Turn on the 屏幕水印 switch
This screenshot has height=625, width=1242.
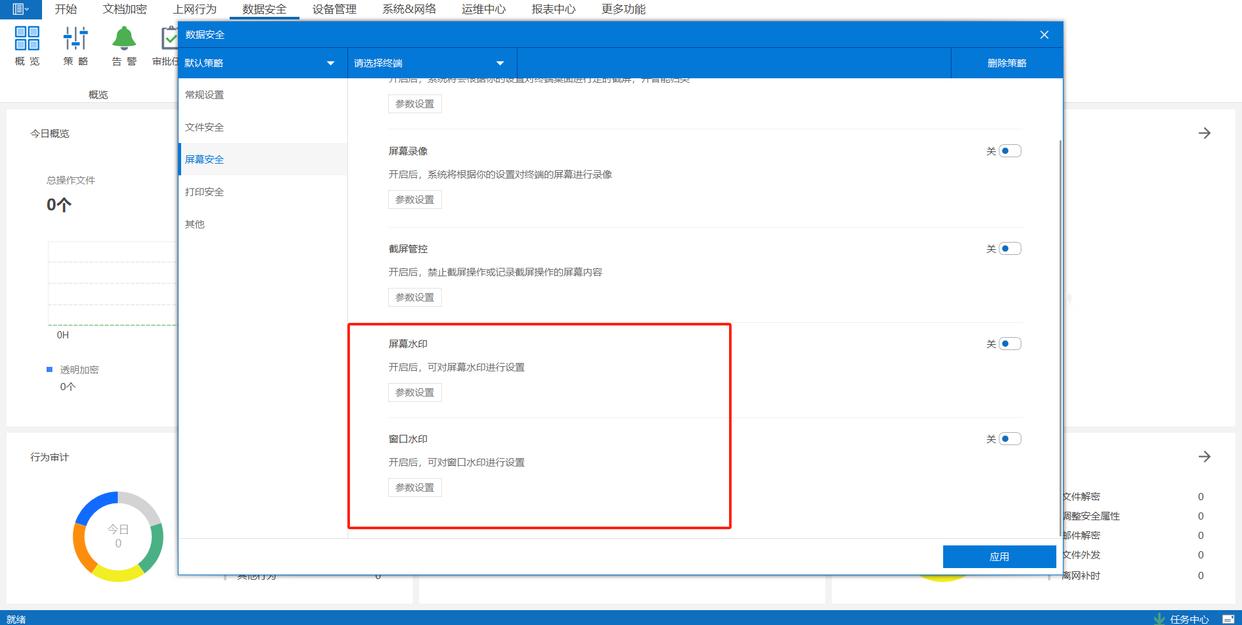pyautogui.click(x=1010, y=344)
